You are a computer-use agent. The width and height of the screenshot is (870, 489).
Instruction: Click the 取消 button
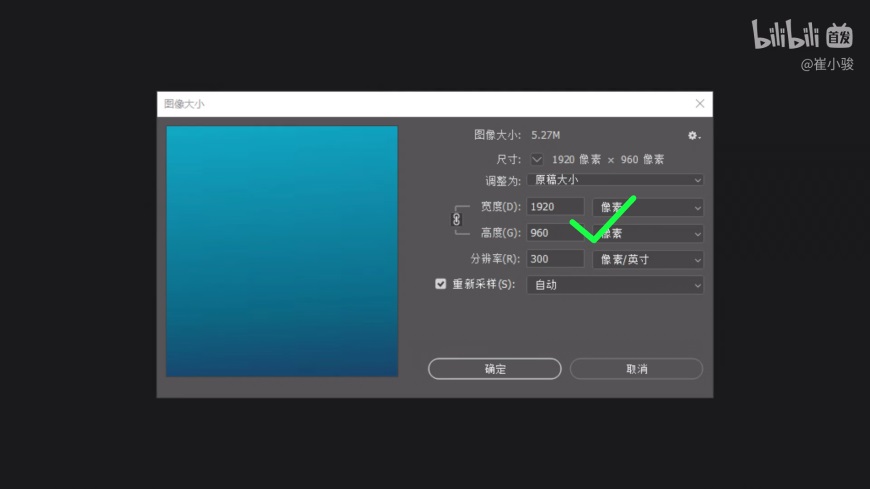coord(636,369)
